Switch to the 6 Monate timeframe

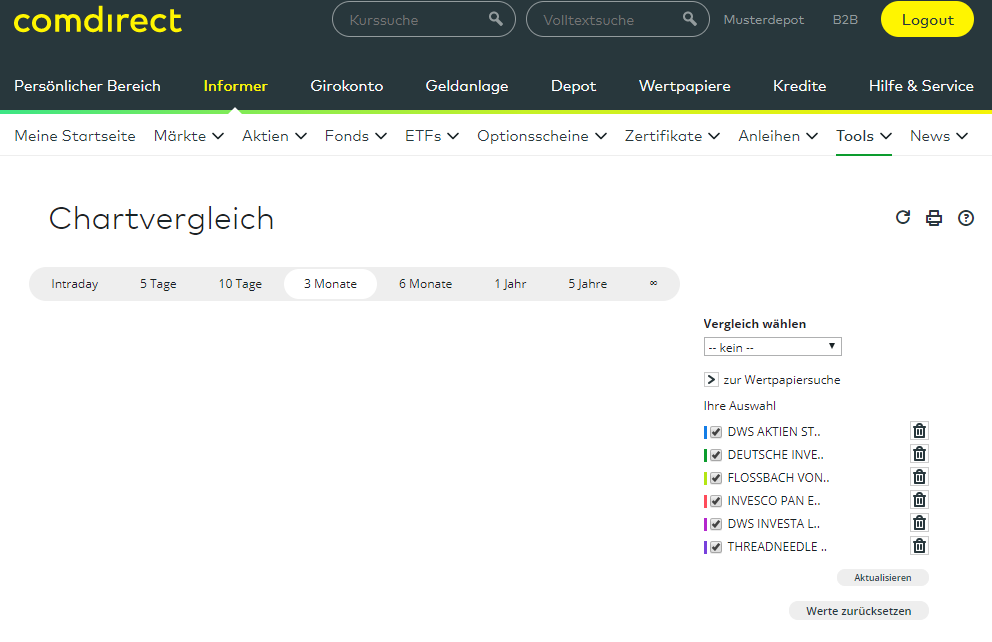point(425,284)
